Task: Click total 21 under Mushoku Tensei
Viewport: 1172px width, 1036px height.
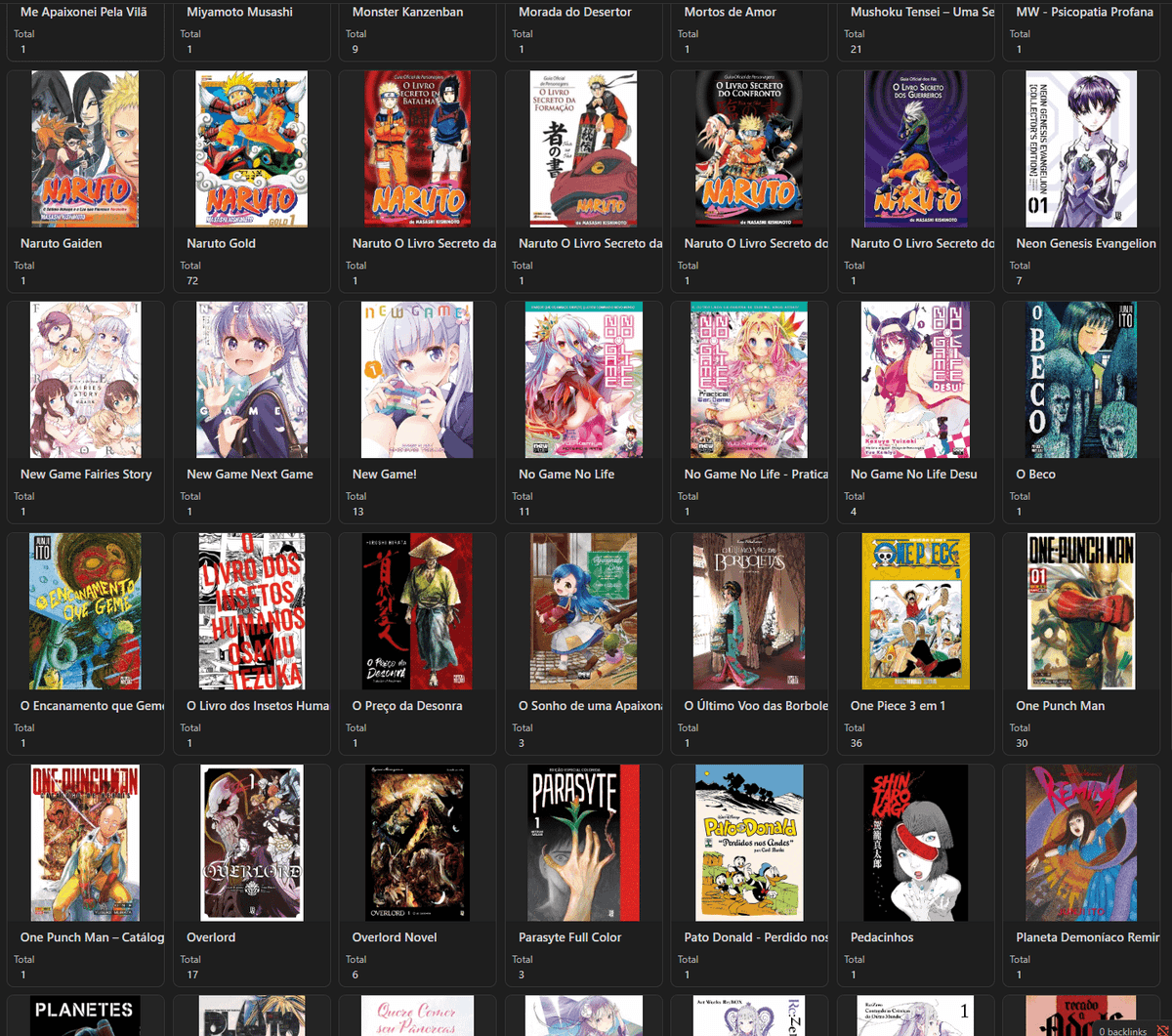Action: (x=857, y=49)
